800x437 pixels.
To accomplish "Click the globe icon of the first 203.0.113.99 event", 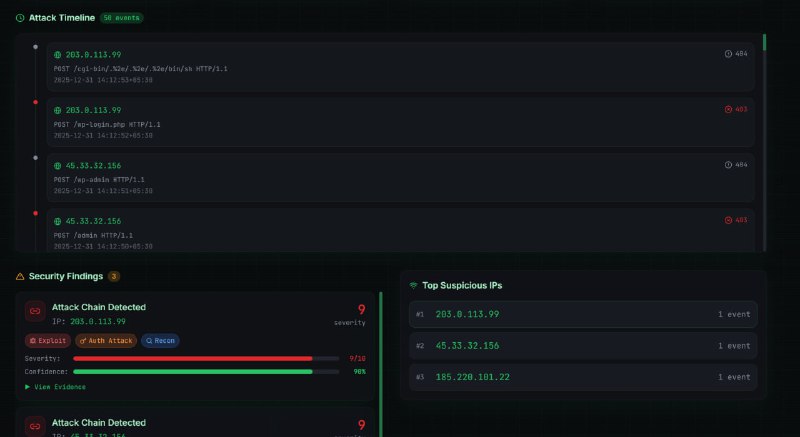I will click(x=58, y=55).
